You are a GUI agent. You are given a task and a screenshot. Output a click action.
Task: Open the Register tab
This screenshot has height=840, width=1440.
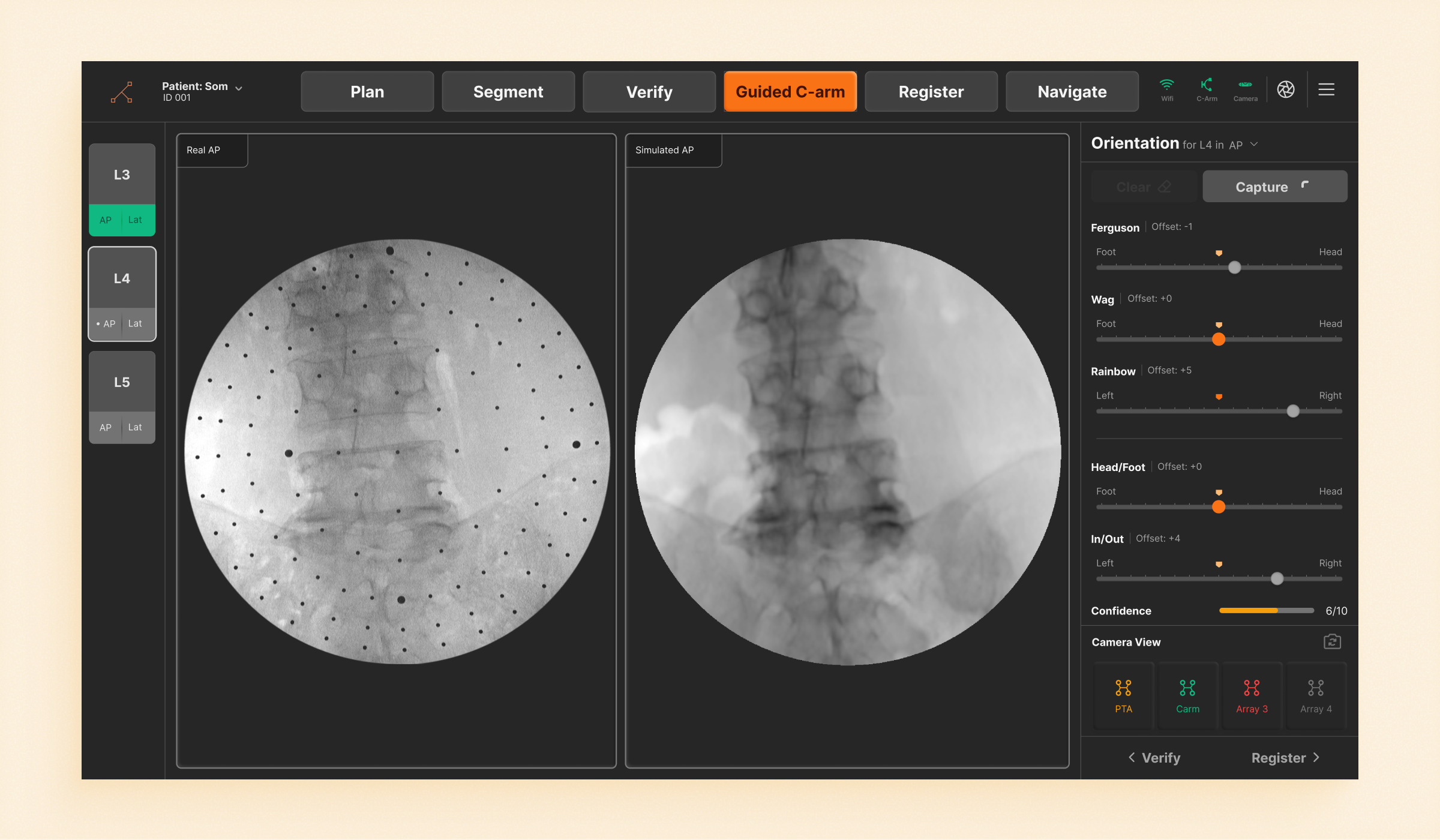point(931,92)
